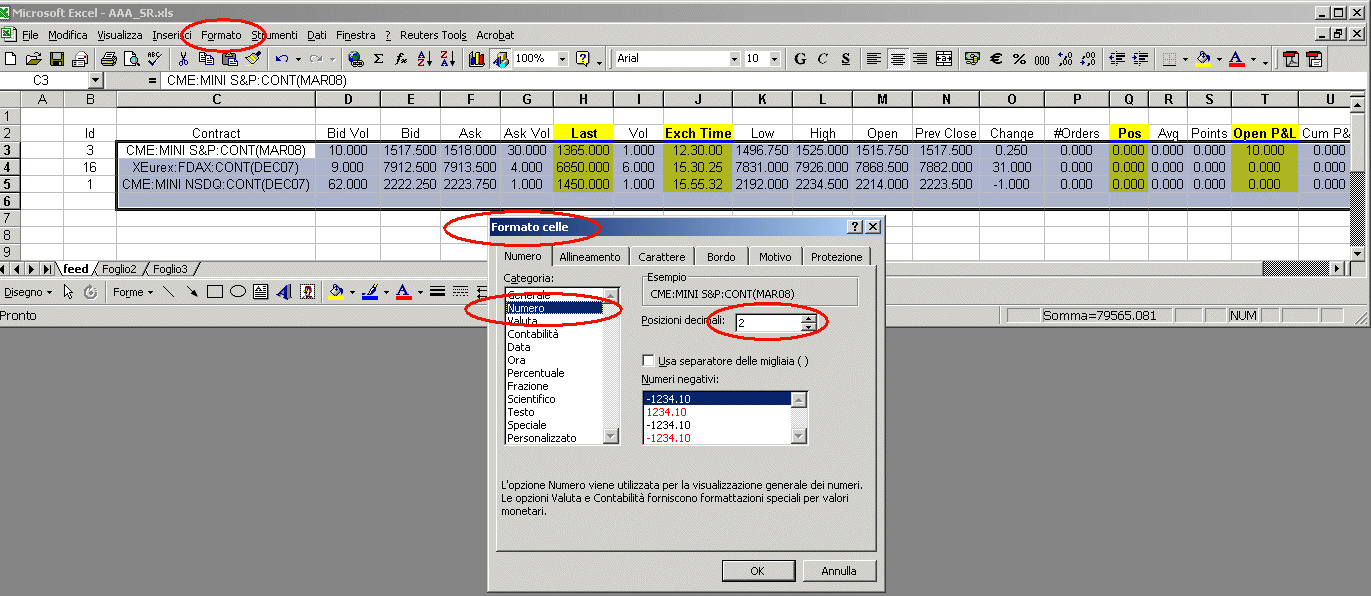Align cell text to the right
This screenshot has height=596, width=1371.
(x=920, y=59)
